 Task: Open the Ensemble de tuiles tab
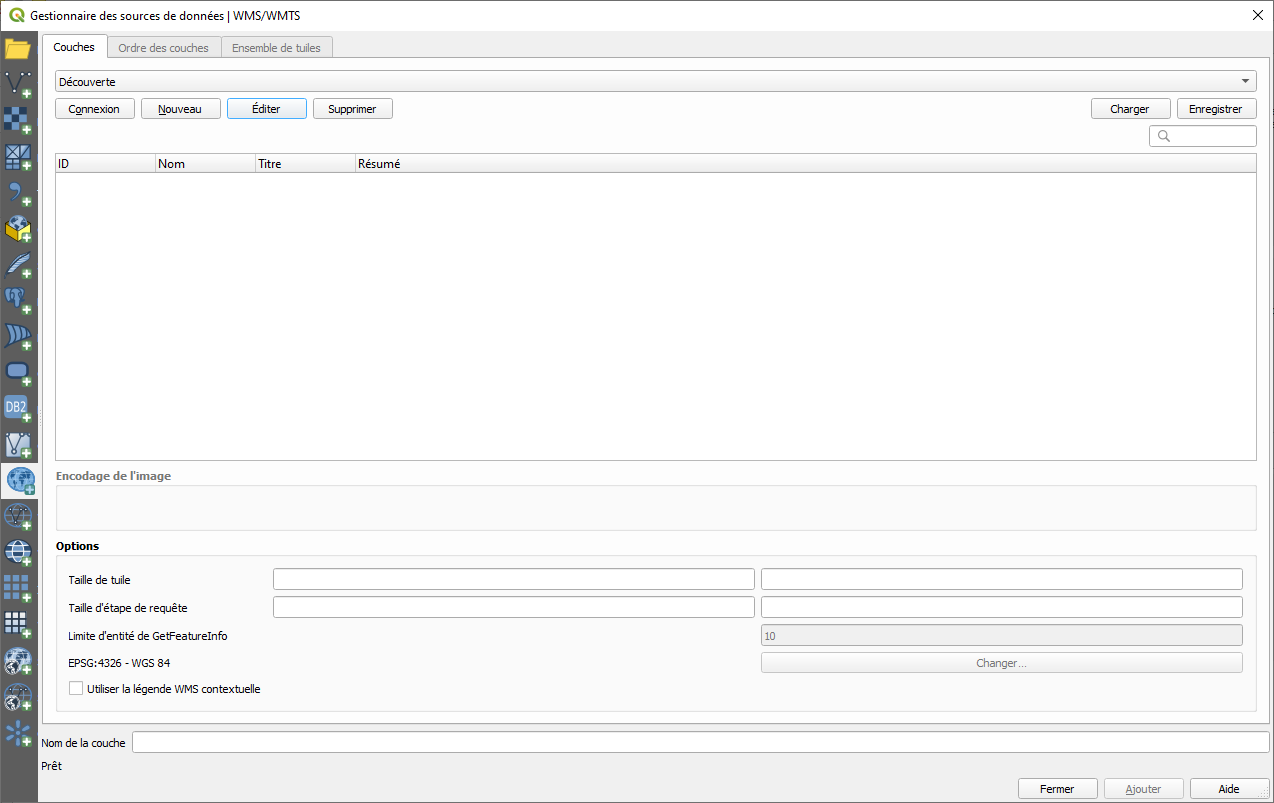277,46
